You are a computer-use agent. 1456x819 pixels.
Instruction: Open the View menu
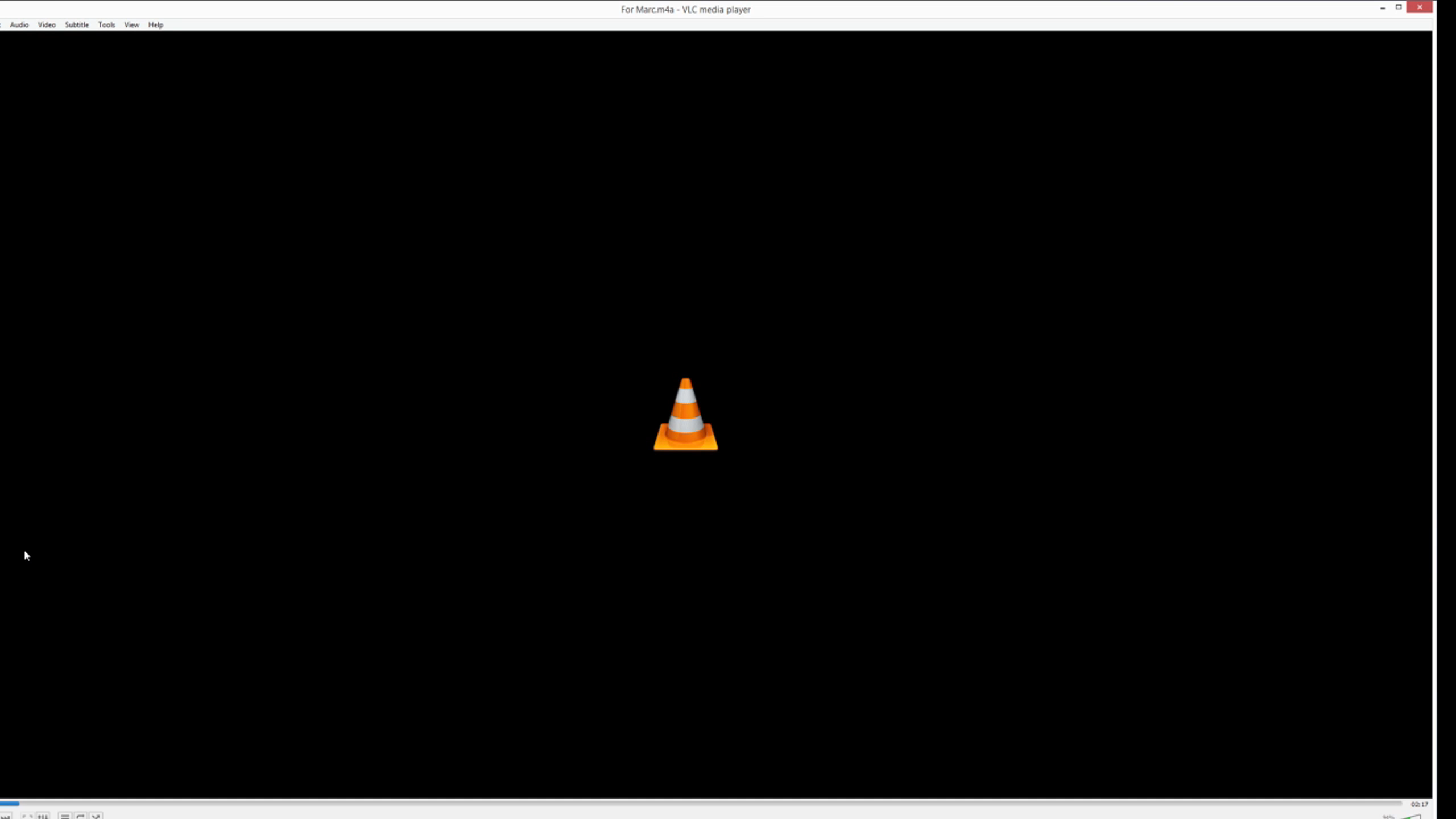pos(131,24)
